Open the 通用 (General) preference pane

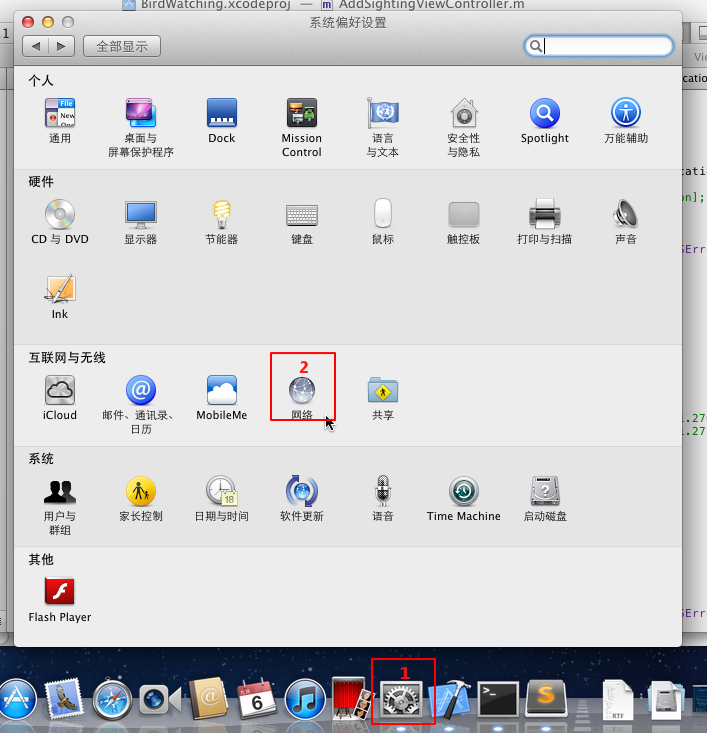coord(60,121)
